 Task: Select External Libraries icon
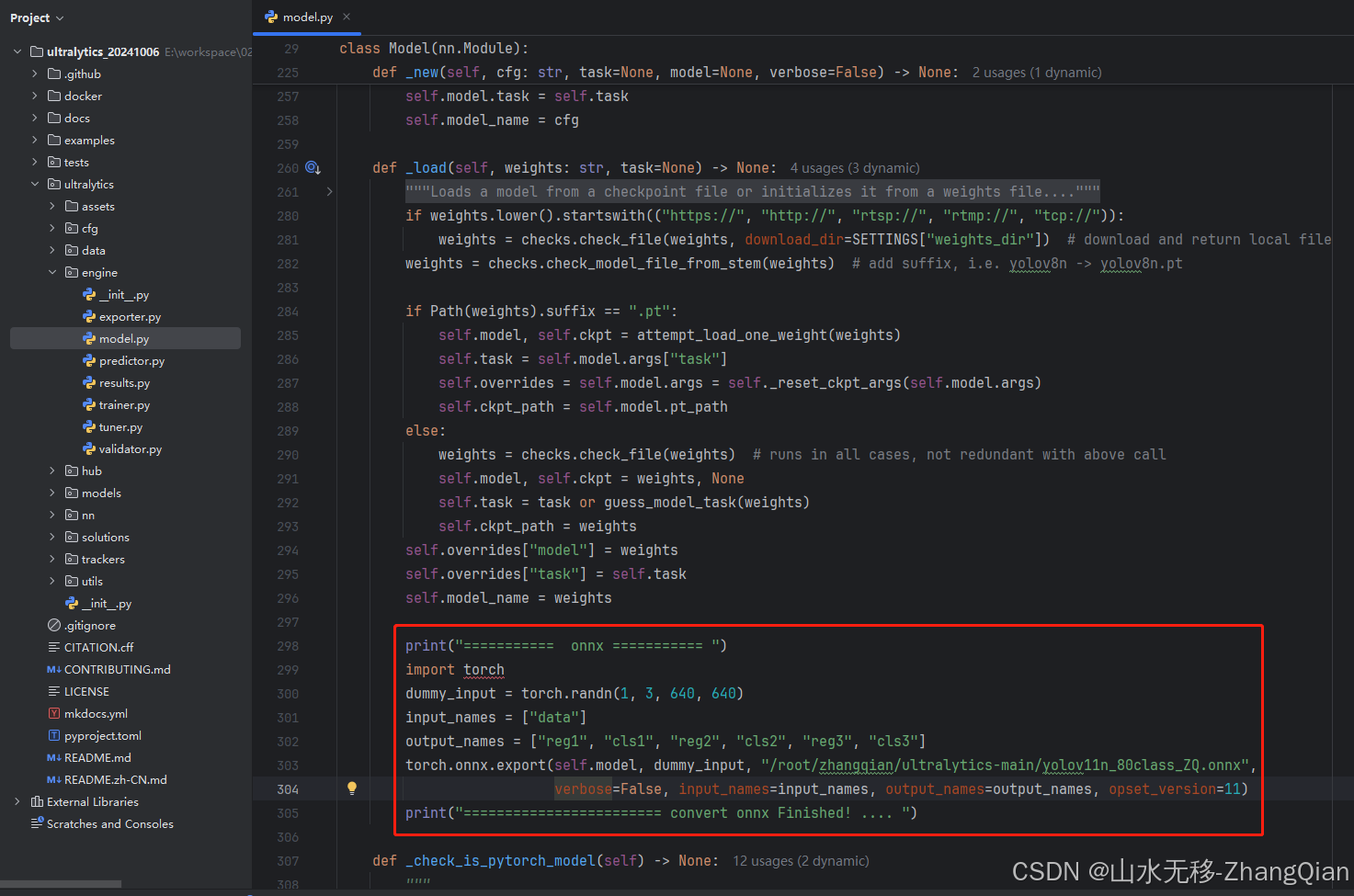click(37, 801)
